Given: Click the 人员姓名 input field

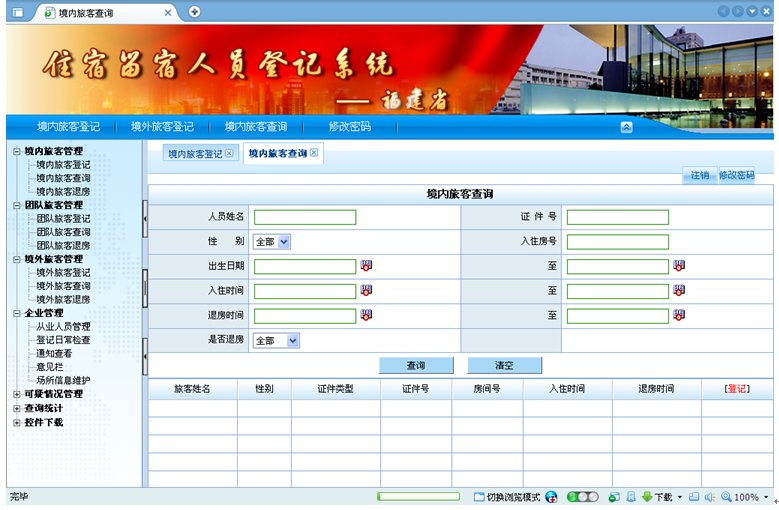Looking at the screenshot, I should click(305, 217).
